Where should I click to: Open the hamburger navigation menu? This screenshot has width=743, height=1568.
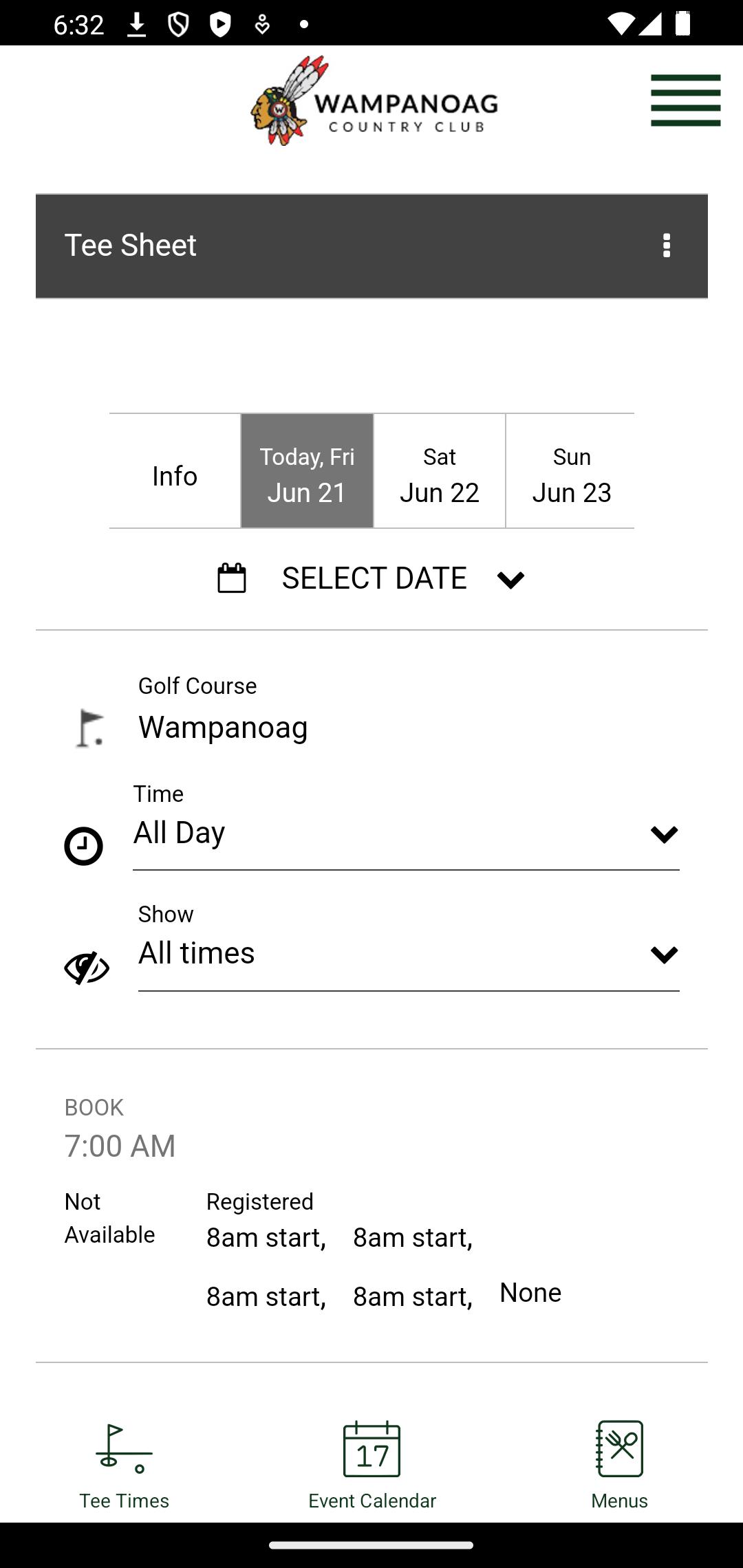coord(685,100)
